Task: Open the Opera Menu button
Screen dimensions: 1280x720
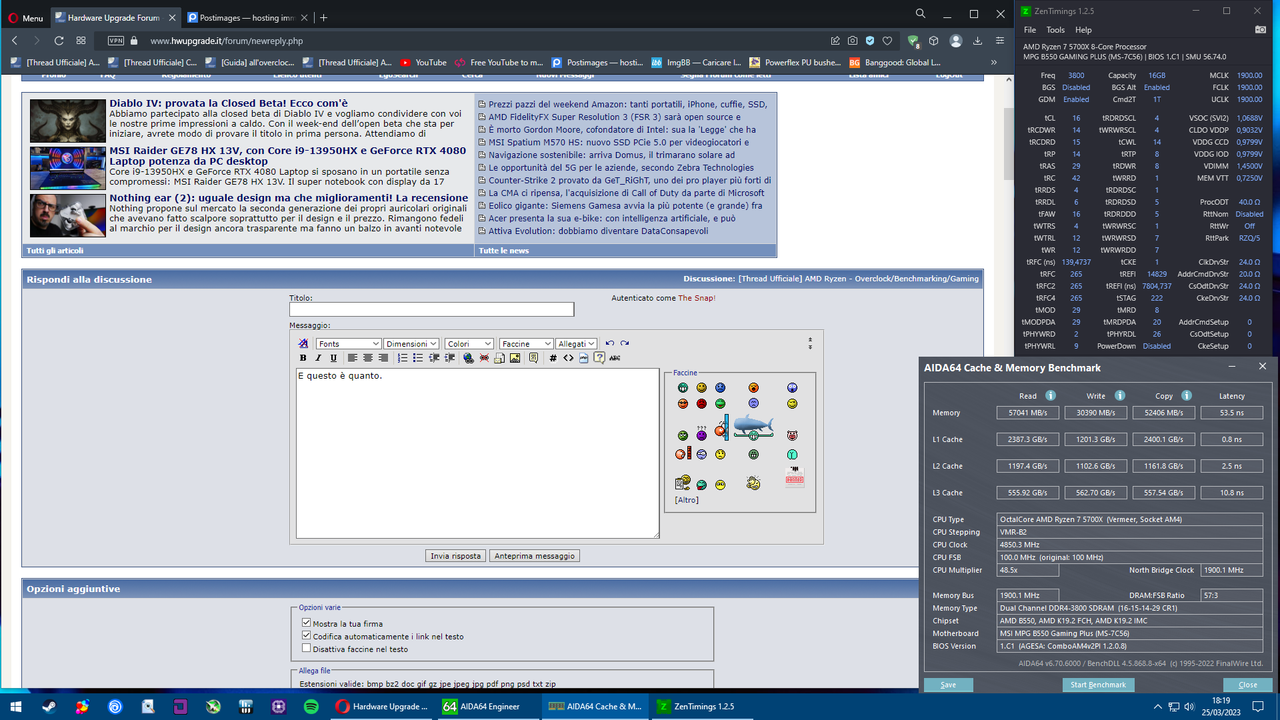Action: (24, 18)
